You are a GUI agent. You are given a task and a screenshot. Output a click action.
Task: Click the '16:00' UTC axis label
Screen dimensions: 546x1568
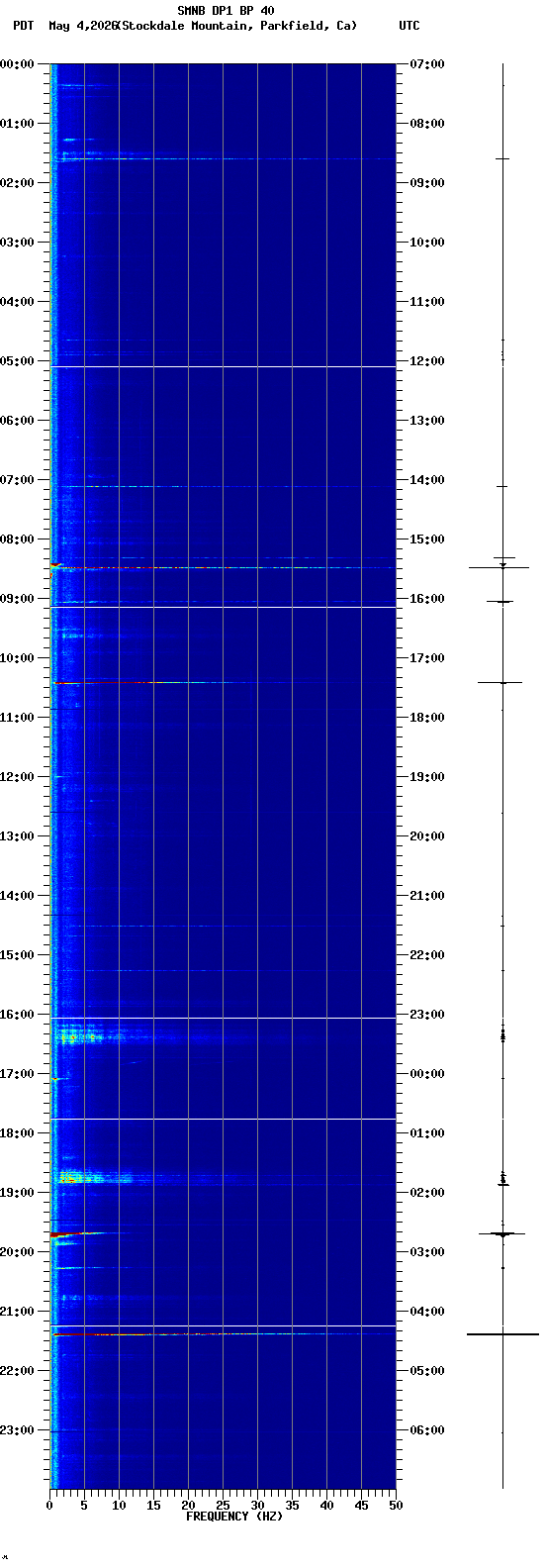click(427, 599)
